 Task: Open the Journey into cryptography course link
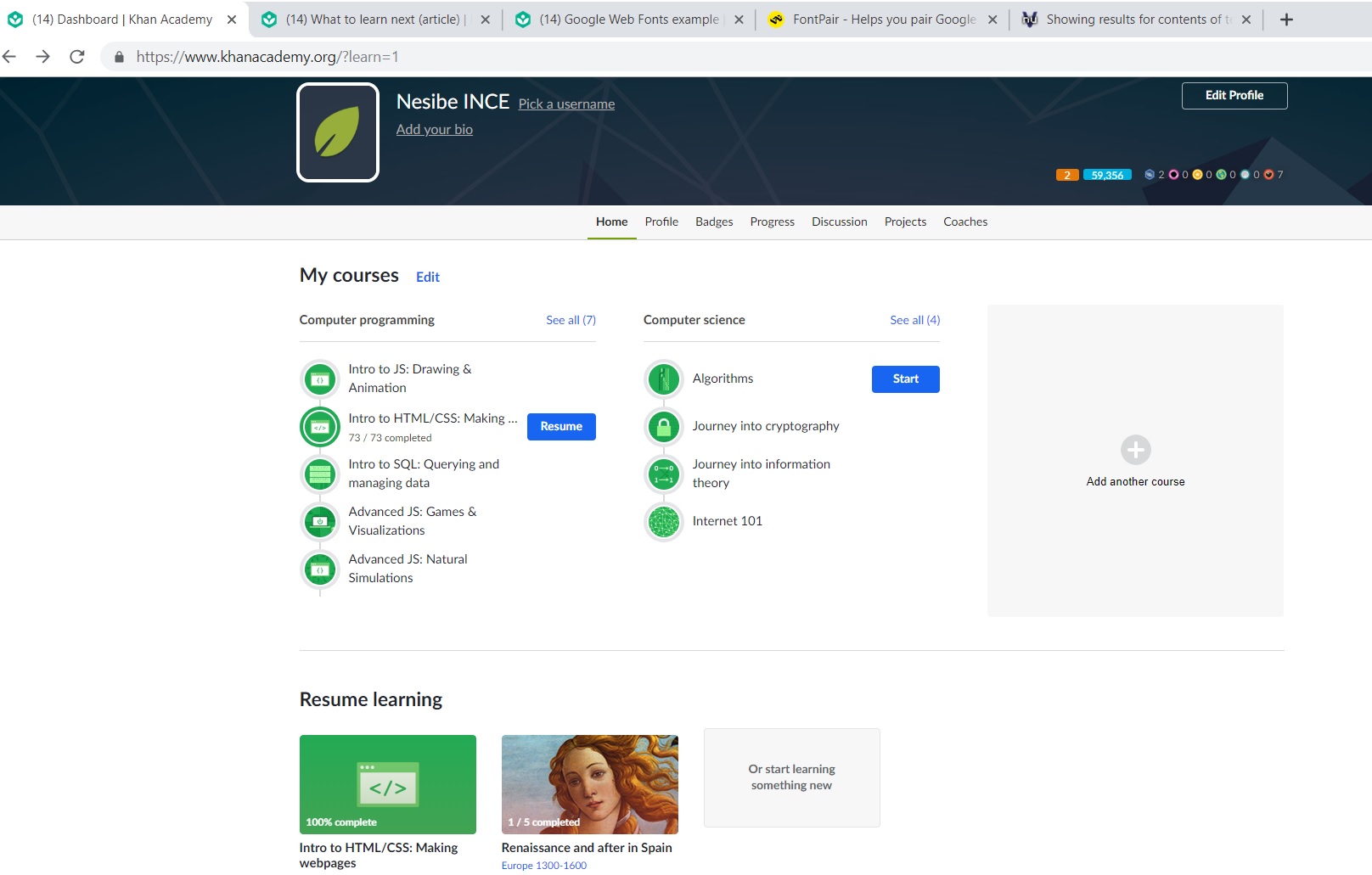click(766, 426)
